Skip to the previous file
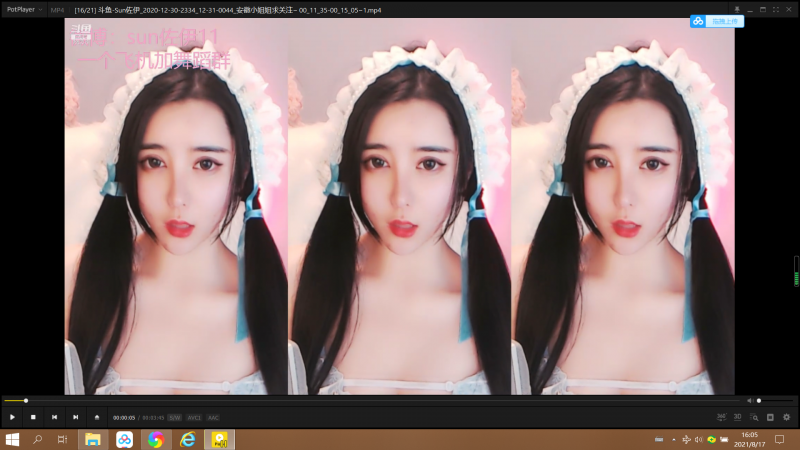The height and width of the screenshot is (450, 800). click(x=54, y=417)
